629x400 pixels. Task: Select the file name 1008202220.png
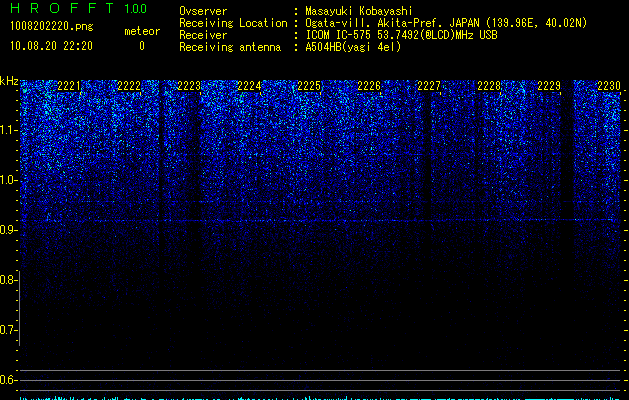pyautogui.click(x=52, y=26)
